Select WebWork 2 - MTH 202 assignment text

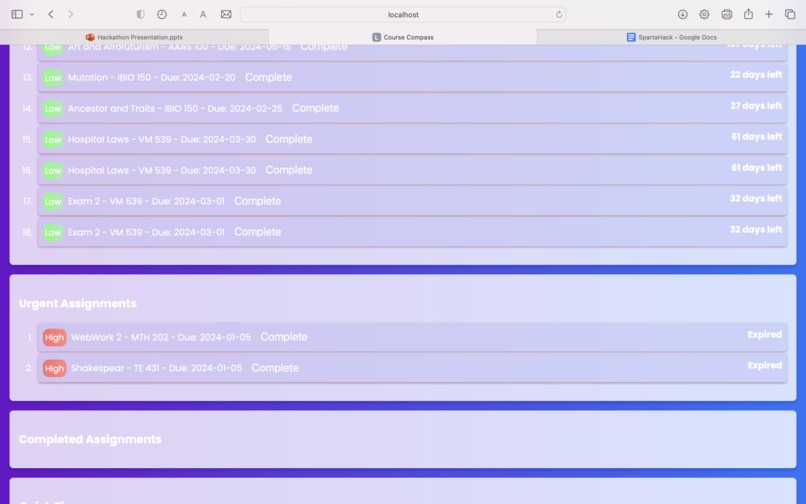(x=161, y=337)
